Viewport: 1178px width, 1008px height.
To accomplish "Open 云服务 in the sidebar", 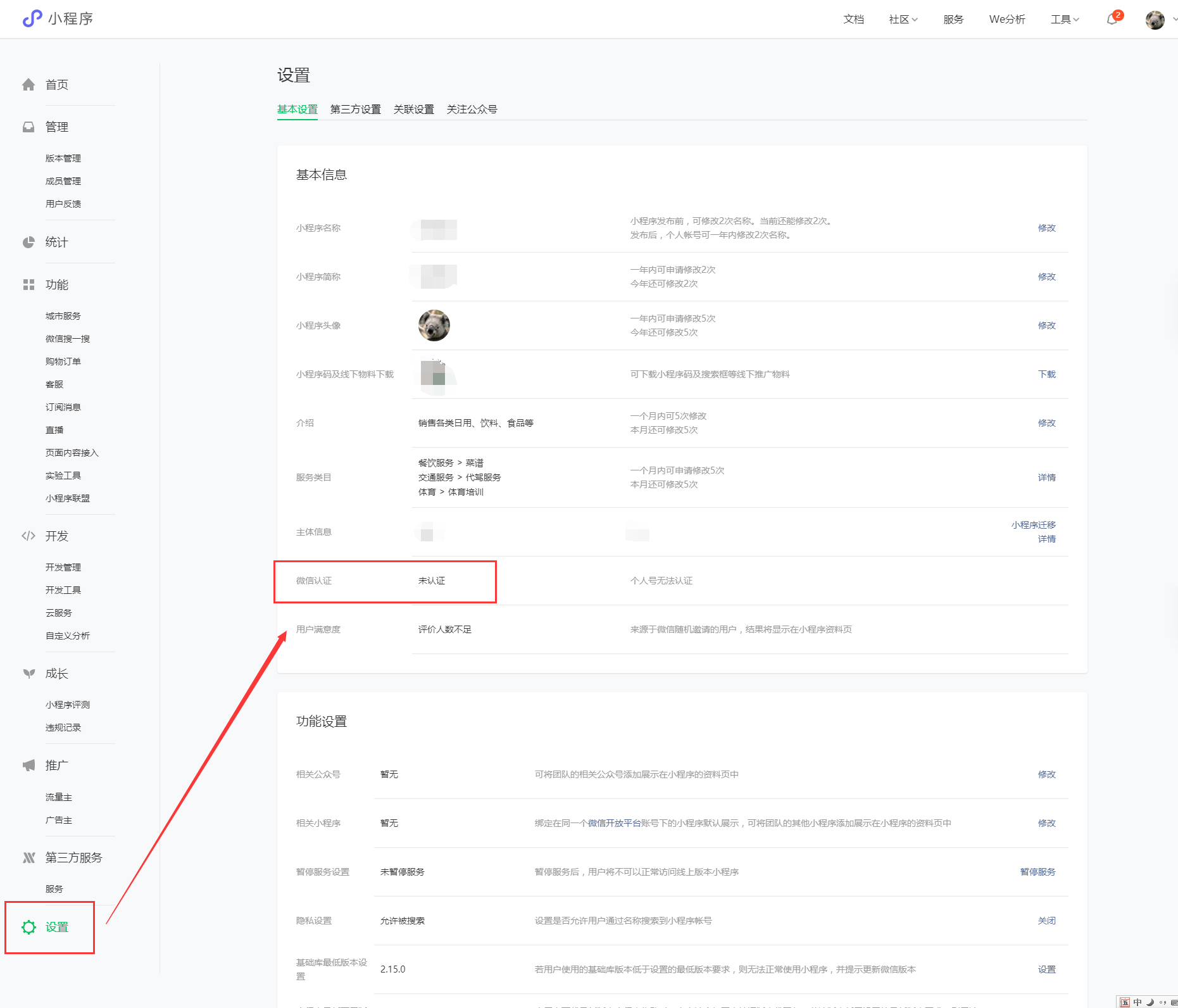I will [59, 613].
